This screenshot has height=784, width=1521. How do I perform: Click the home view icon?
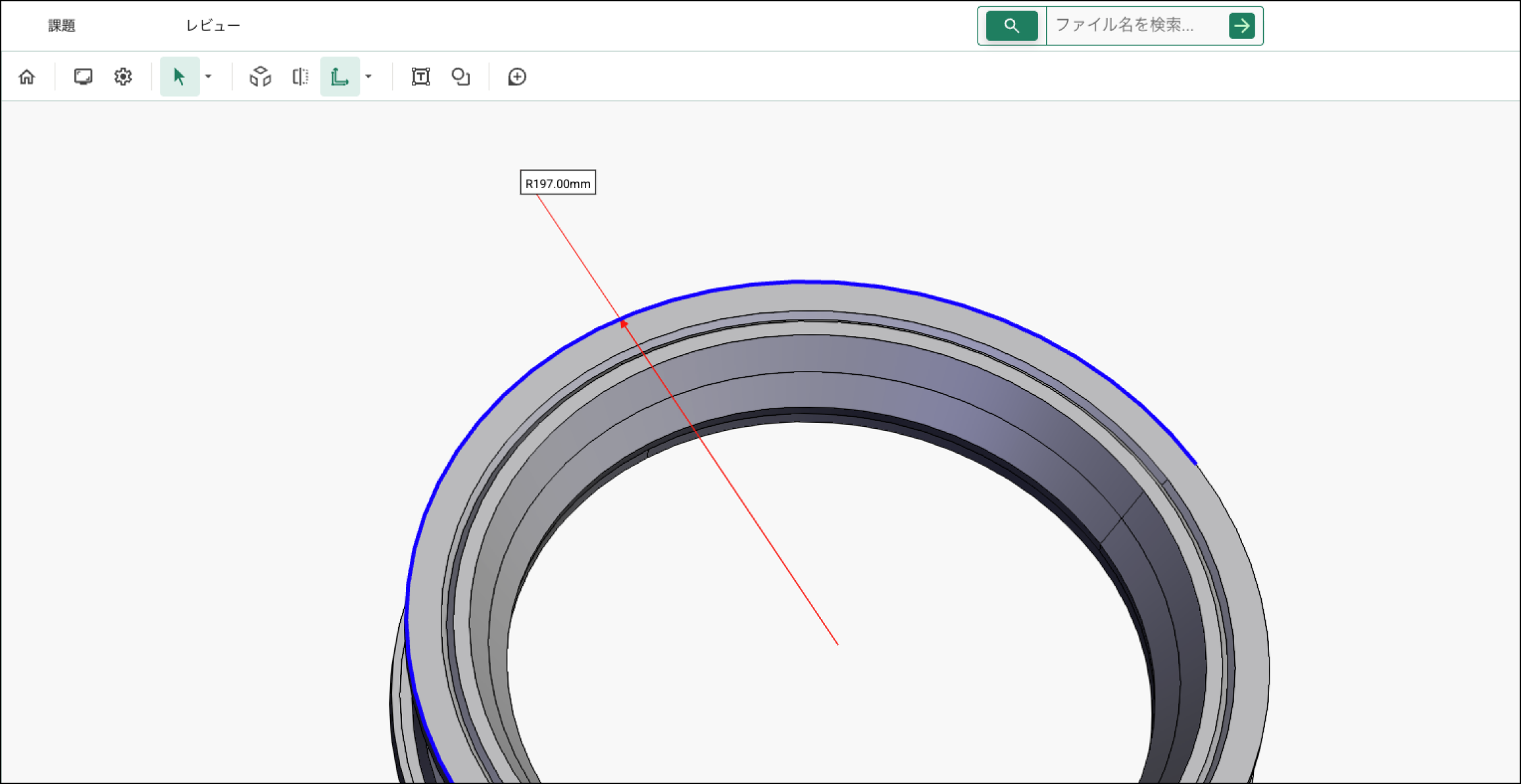point(27,77)
